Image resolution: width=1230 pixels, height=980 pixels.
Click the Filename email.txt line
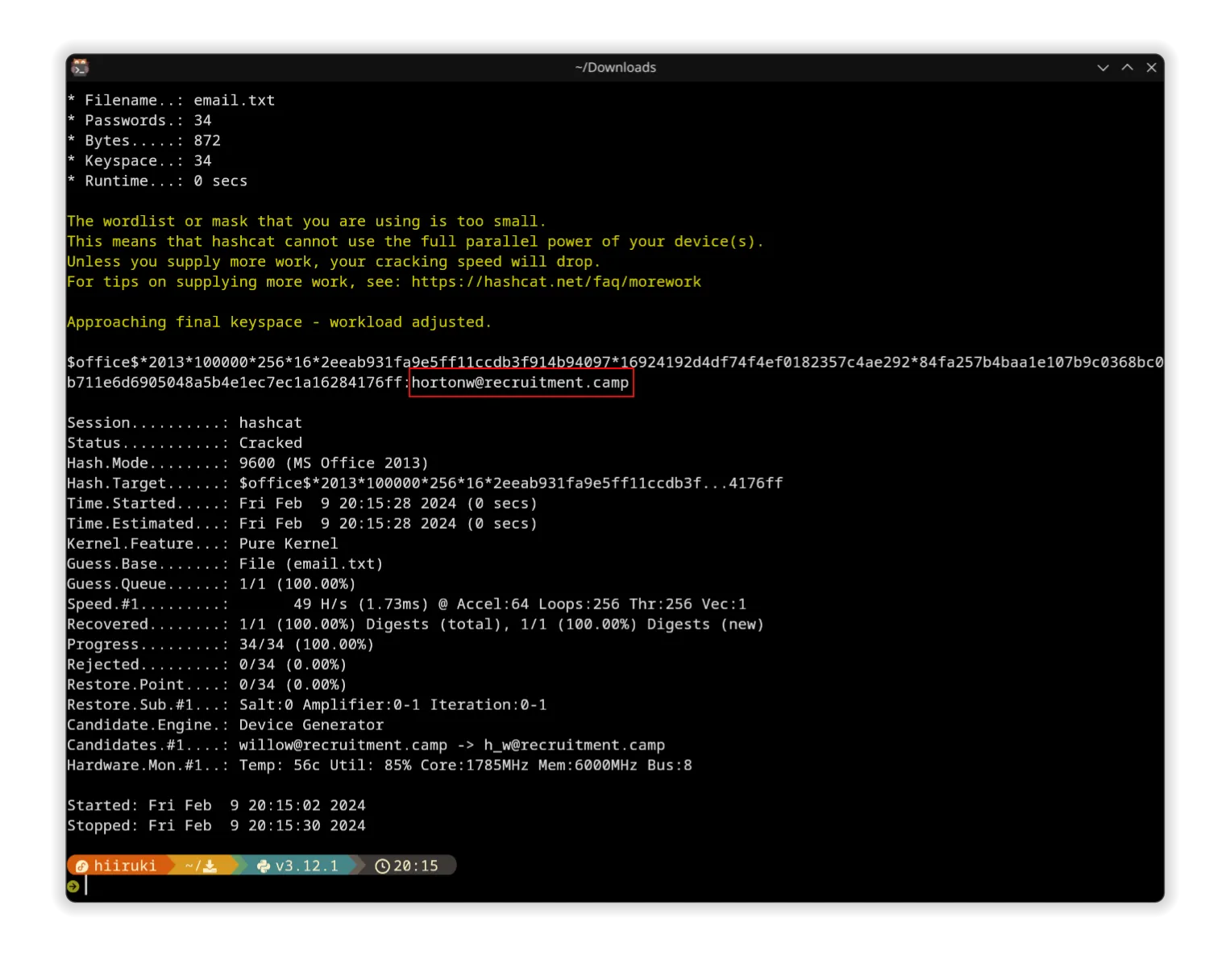(x=171, y=101)
